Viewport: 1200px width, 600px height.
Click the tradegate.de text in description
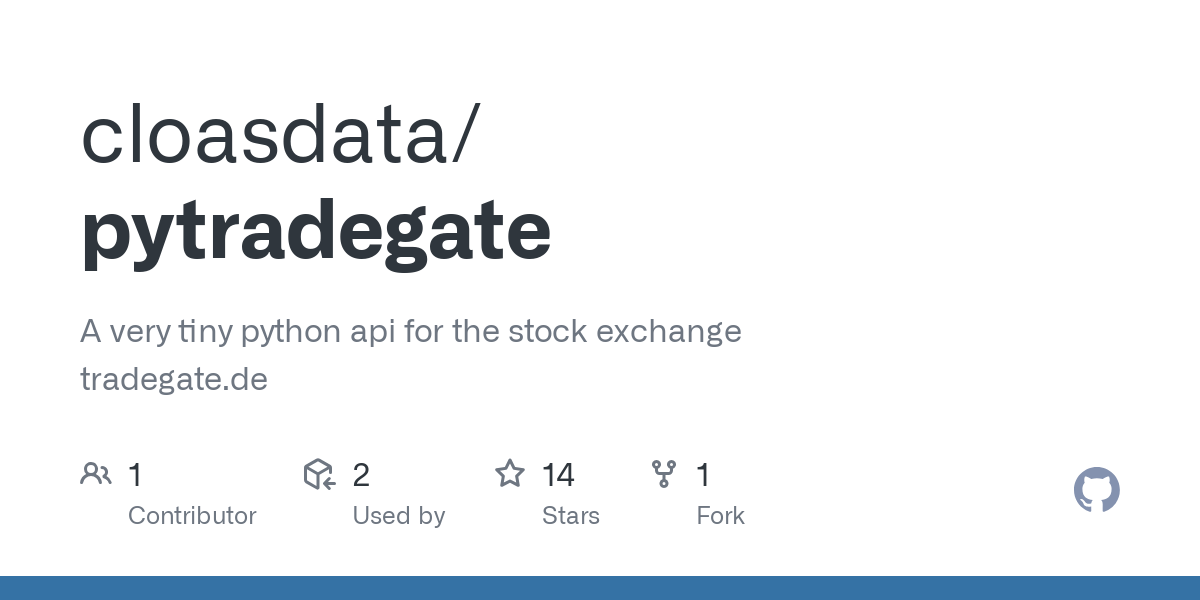click(x=174, y=380)
